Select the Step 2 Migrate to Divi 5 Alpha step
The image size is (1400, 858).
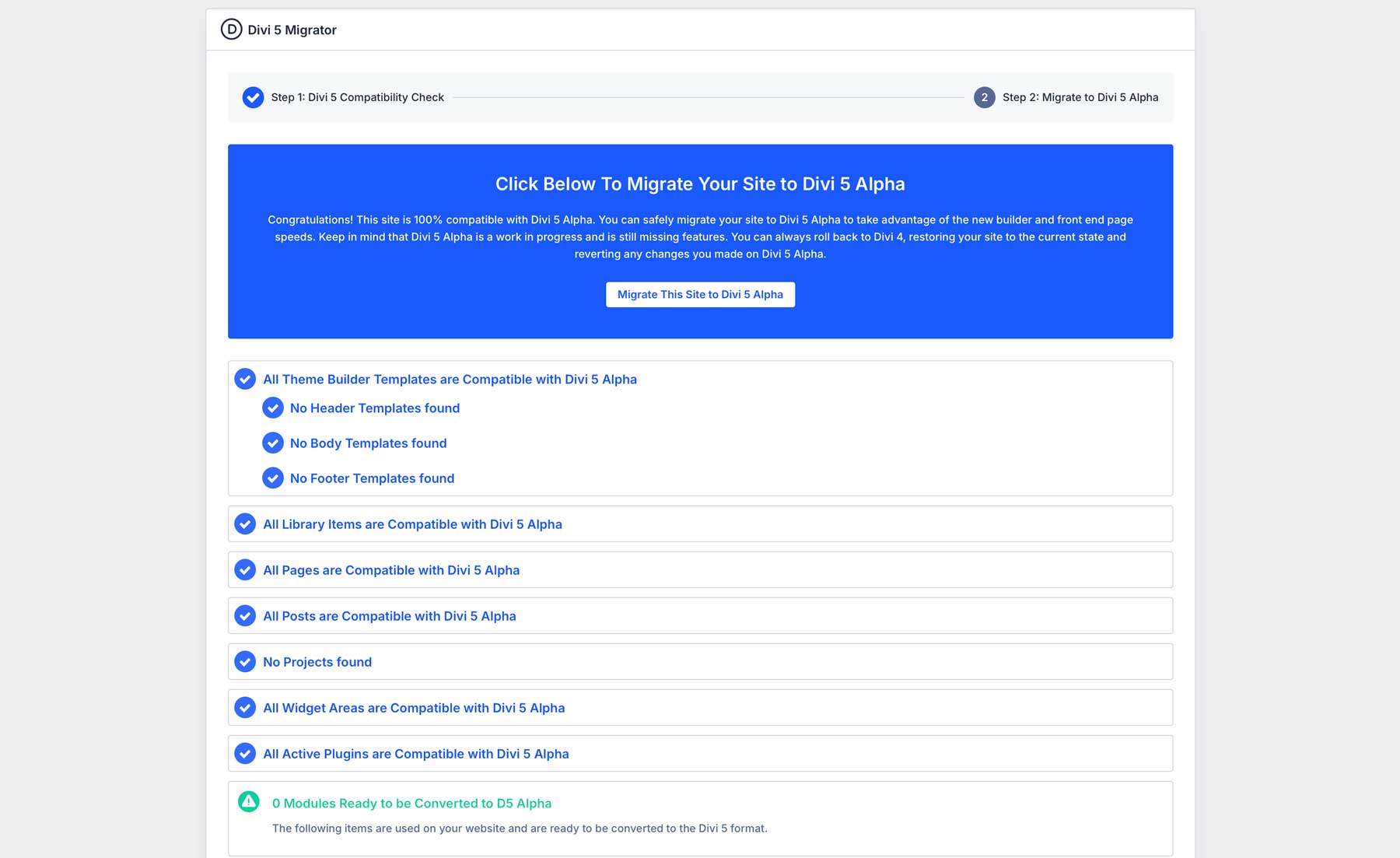tap(1080, 97)
